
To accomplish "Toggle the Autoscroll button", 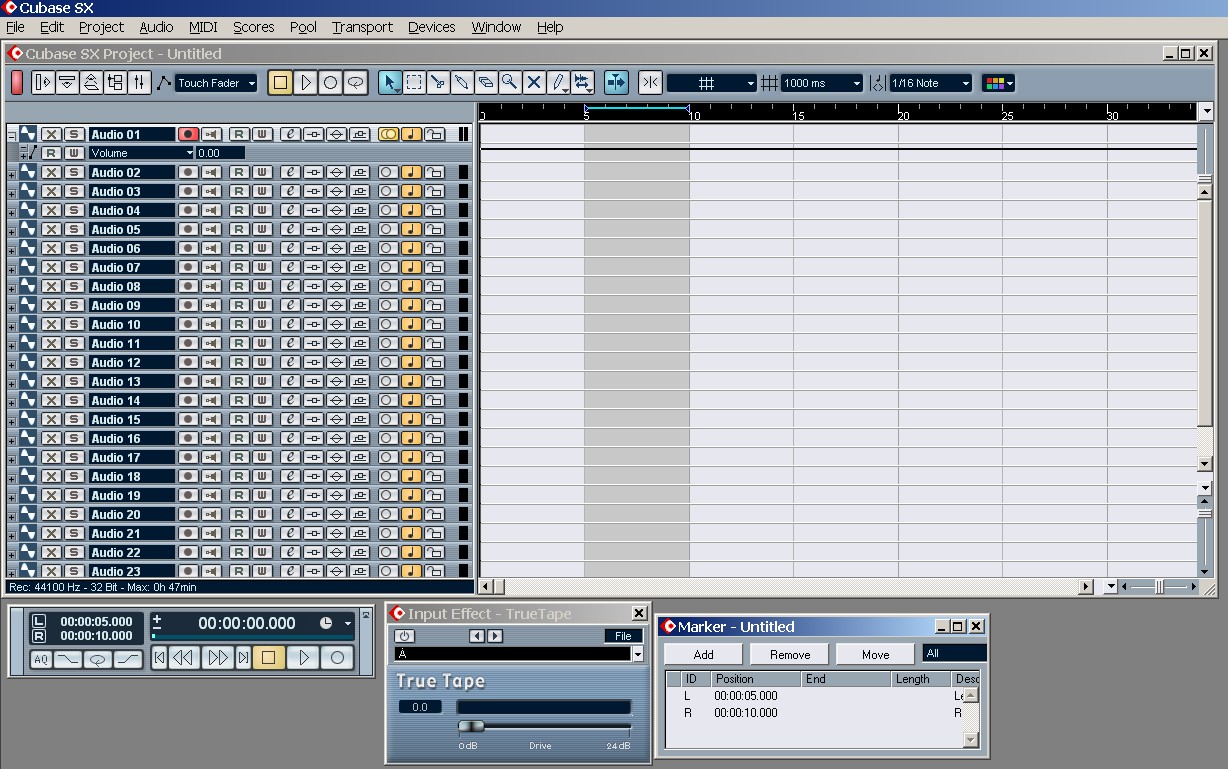I will click(616, 83).
